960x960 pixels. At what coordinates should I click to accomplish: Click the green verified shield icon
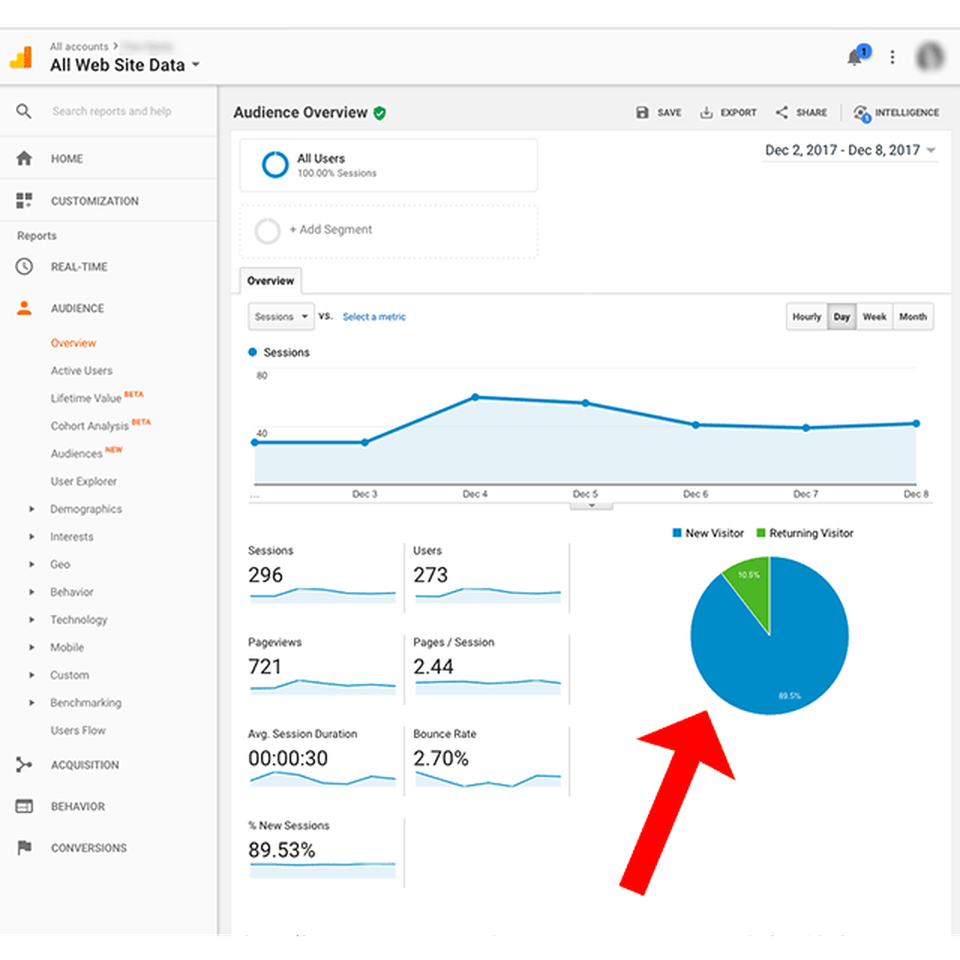click(380, 113)
